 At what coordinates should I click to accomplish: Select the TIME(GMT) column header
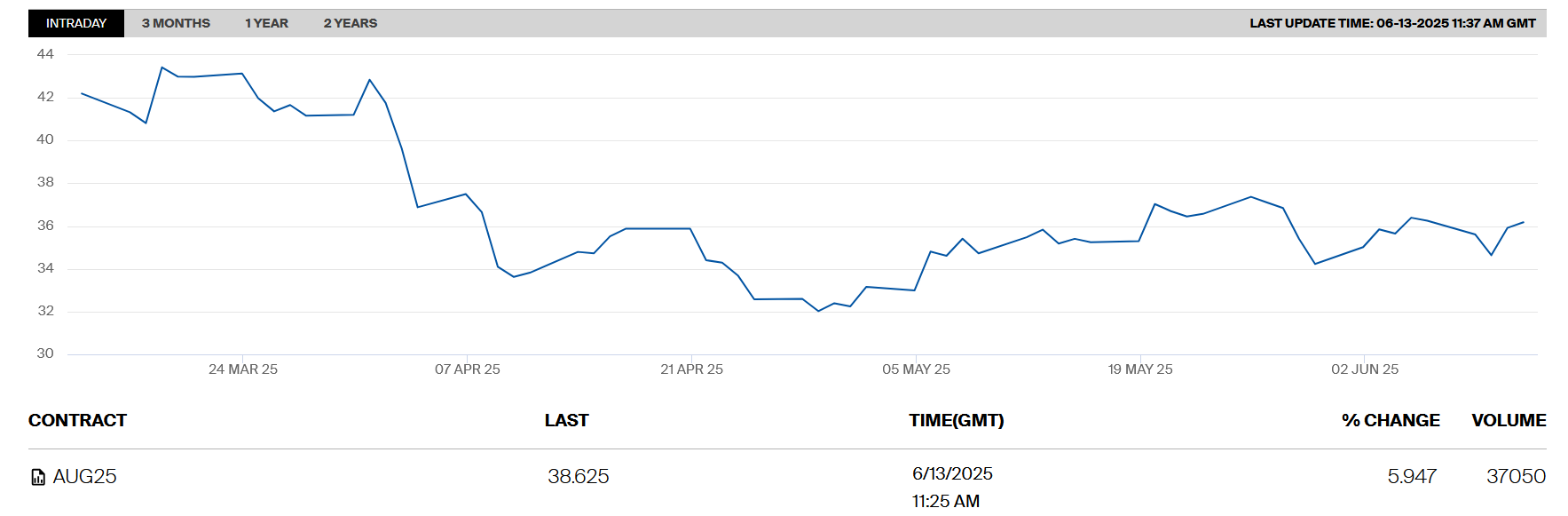(x=956, y=420)
